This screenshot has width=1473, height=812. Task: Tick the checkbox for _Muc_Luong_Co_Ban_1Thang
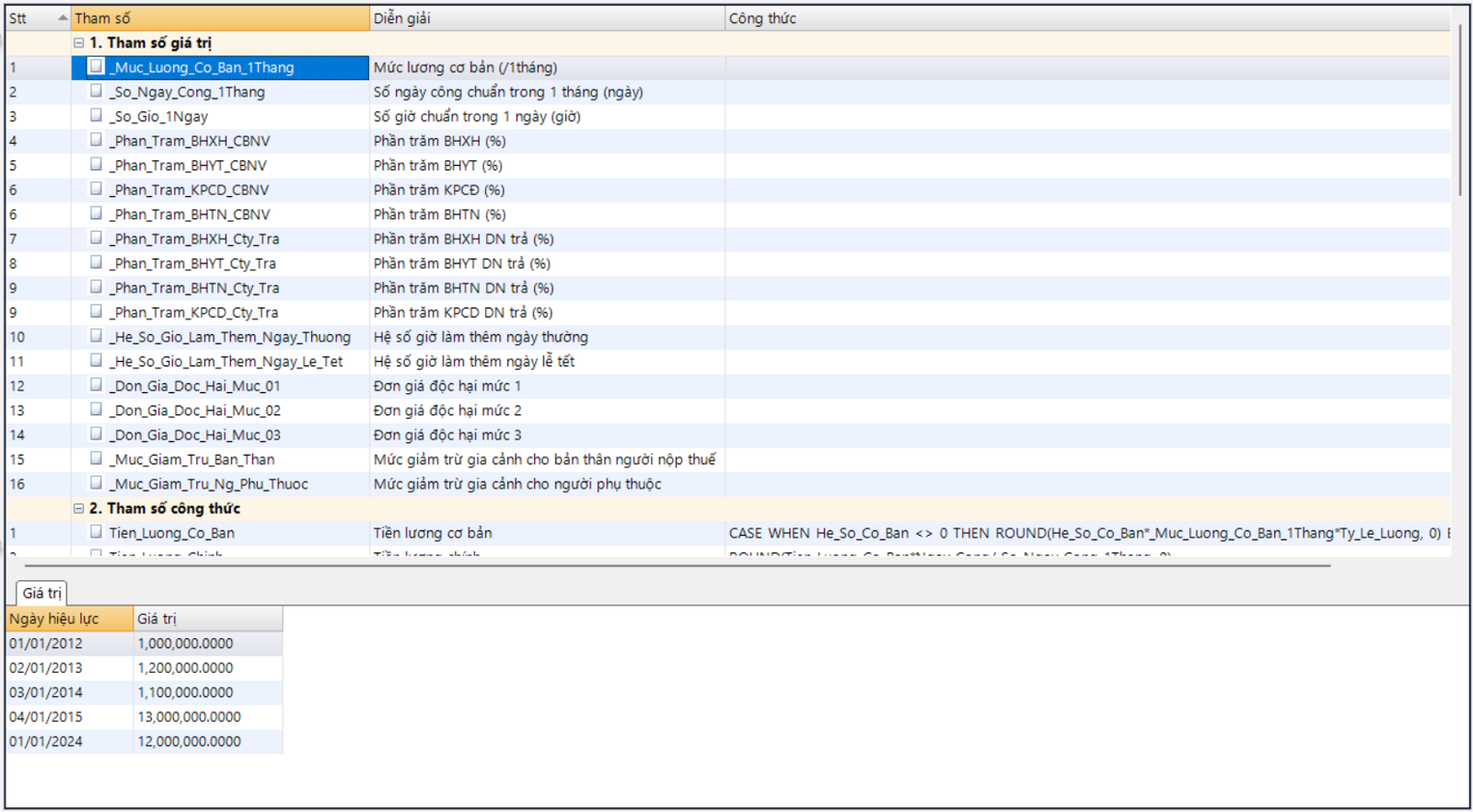click(x=97, y=66)
